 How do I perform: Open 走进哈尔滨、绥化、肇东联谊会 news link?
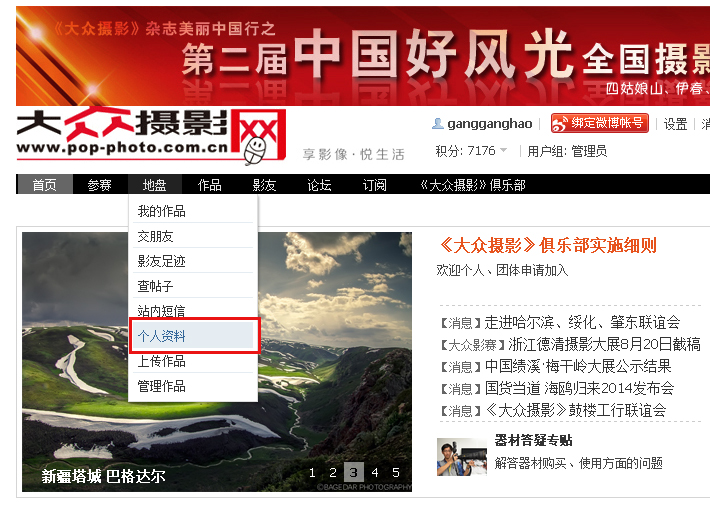(582, 322)
